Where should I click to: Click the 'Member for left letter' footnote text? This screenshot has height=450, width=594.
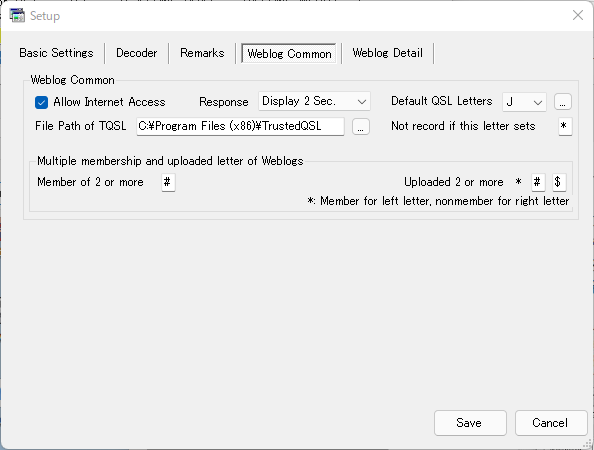[438, 201]
